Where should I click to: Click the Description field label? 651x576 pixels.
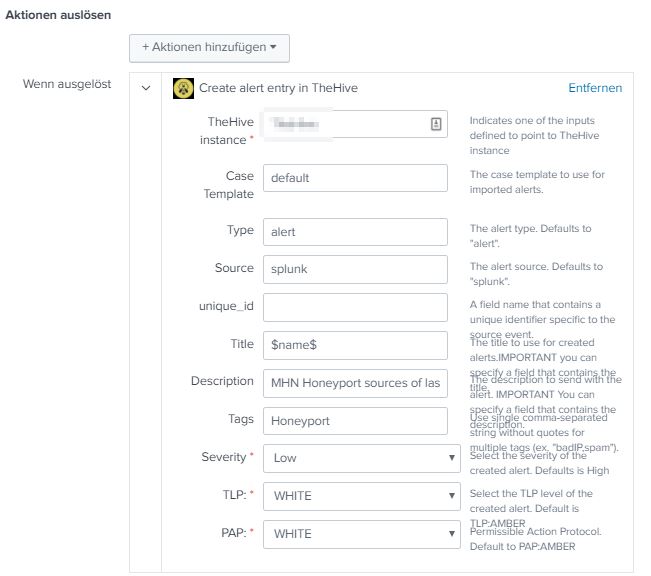[x=222, y=381]
